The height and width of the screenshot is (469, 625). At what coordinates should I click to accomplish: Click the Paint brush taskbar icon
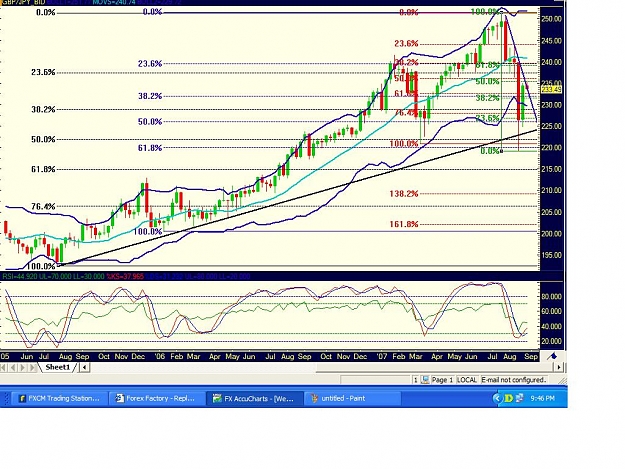pos(314,398)
